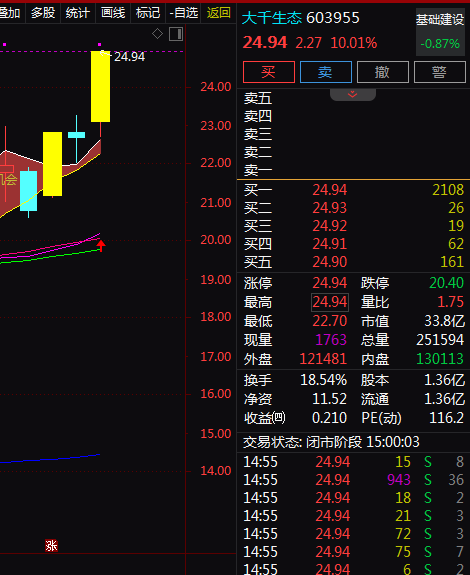This screenshot has height=575, width=470.
Task: Click the PE(动) value 116.2
Action: (446, 418)
